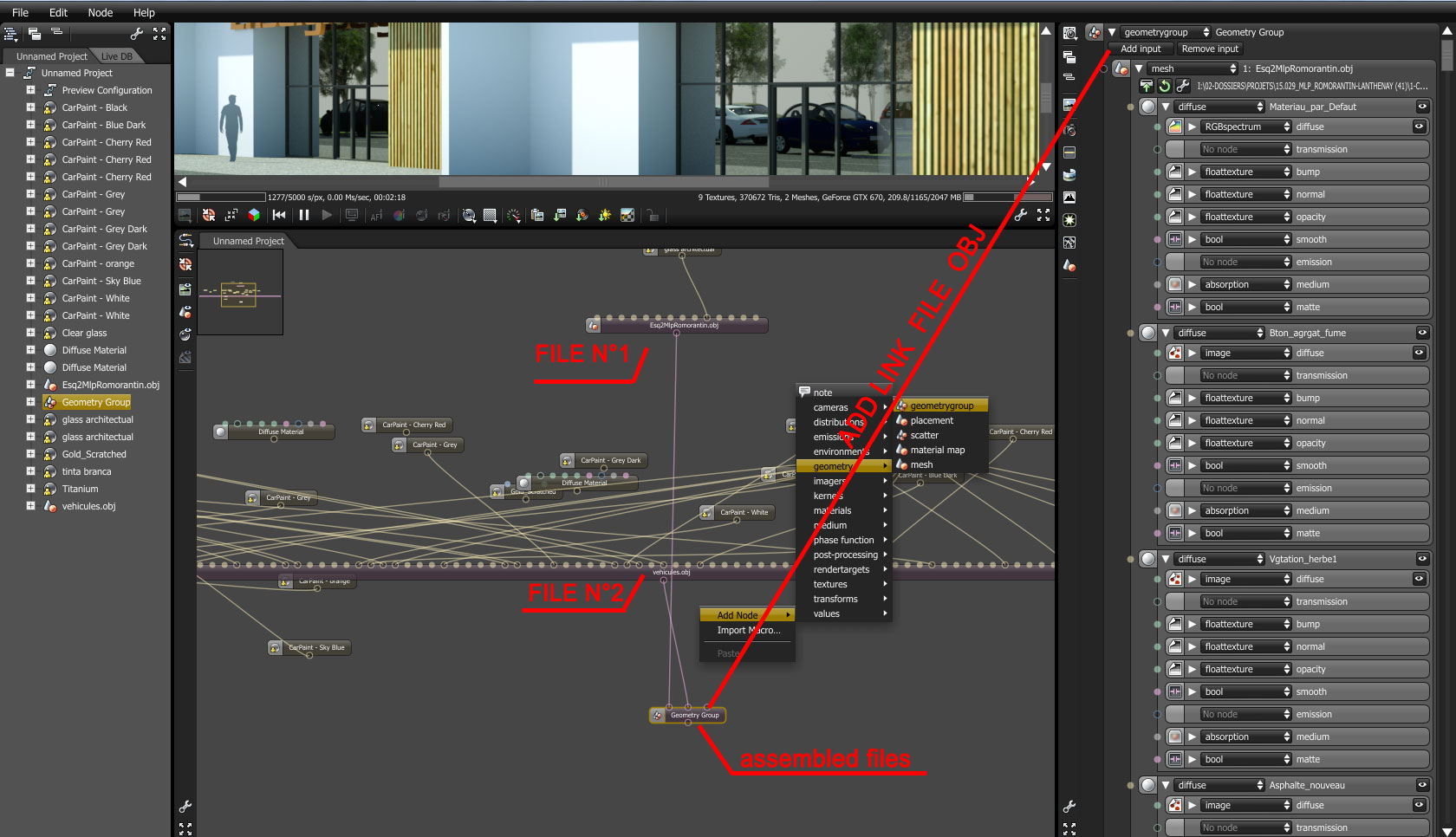Click the render viewport horizontal scrollbar

(602, 182)
